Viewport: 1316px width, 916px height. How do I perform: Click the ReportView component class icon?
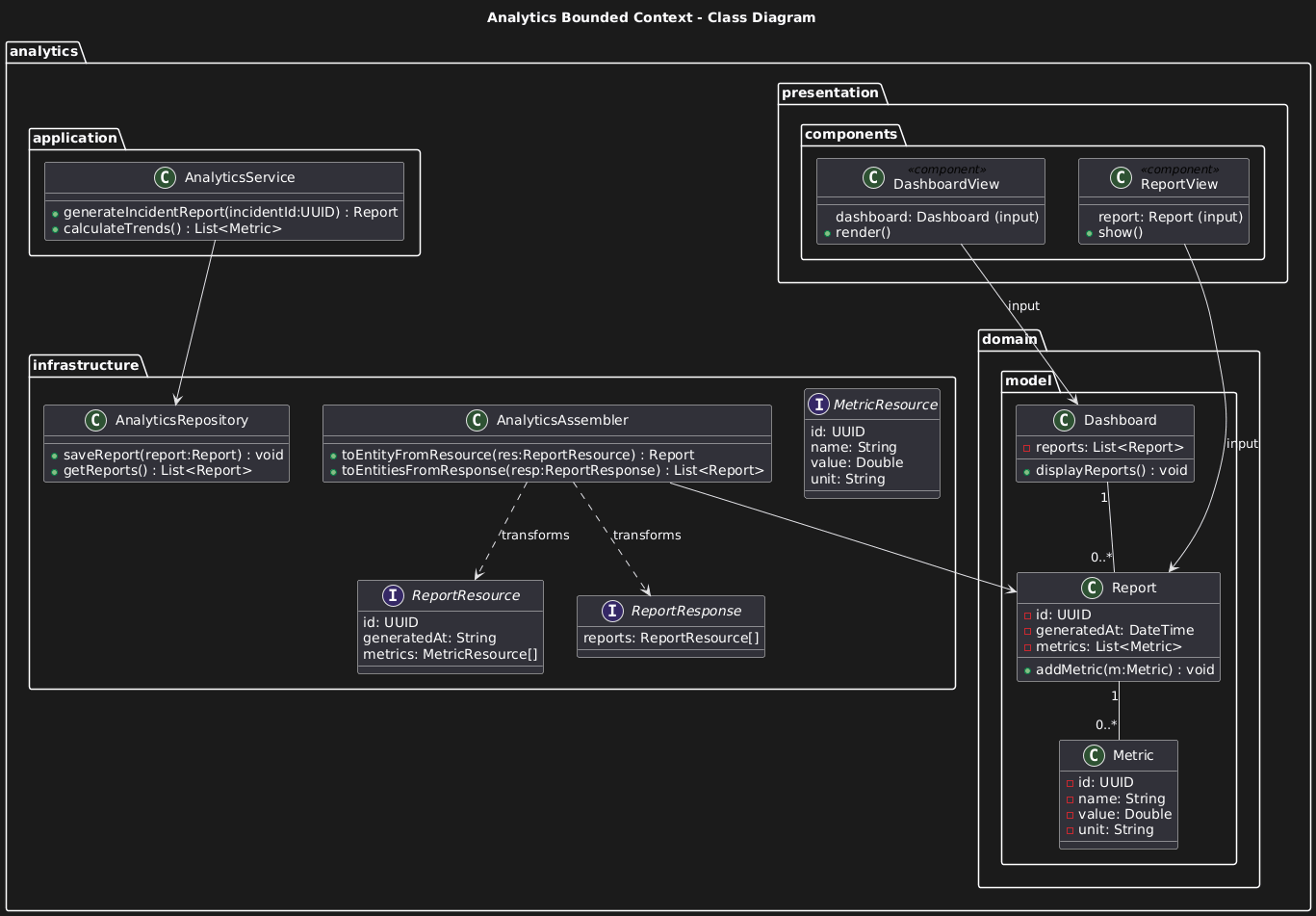click(x=1122, y=178)
